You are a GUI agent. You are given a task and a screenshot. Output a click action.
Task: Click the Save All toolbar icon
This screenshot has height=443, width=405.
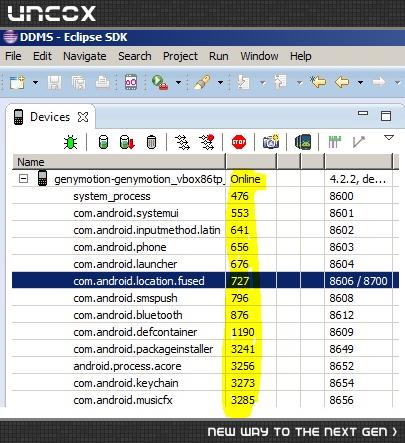click(78, 82)
